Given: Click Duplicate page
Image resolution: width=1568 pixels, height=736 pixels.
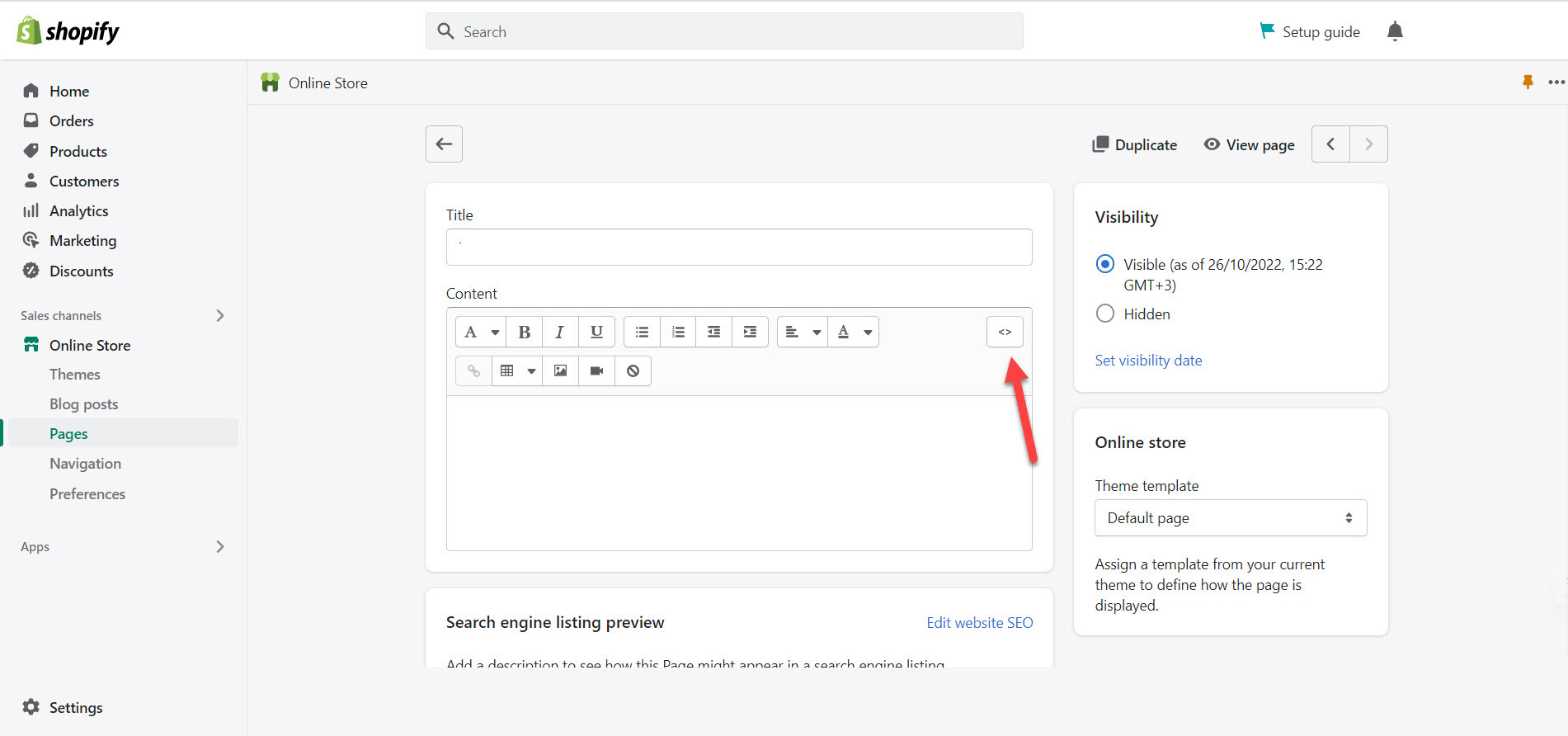Looking at the screenshot, I should pos(1135,144).
